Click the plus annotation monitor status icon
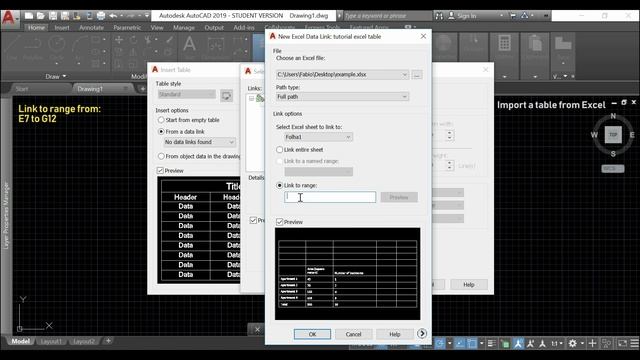Image resolution: width=640 pixels, height=360 pixels. click(592, 343)
